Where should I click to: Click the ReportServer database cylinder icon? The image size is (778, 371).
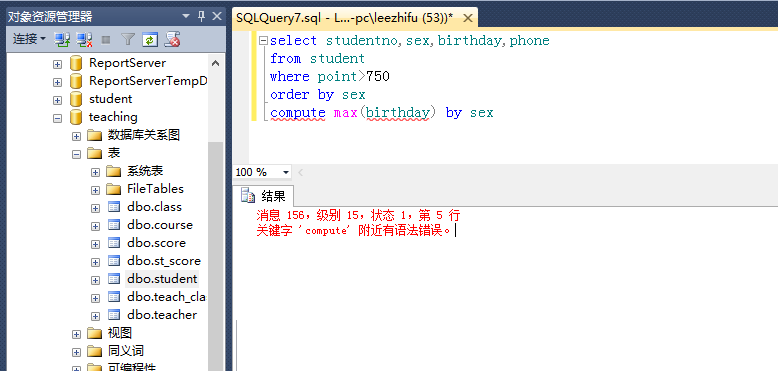pos(75,63)
